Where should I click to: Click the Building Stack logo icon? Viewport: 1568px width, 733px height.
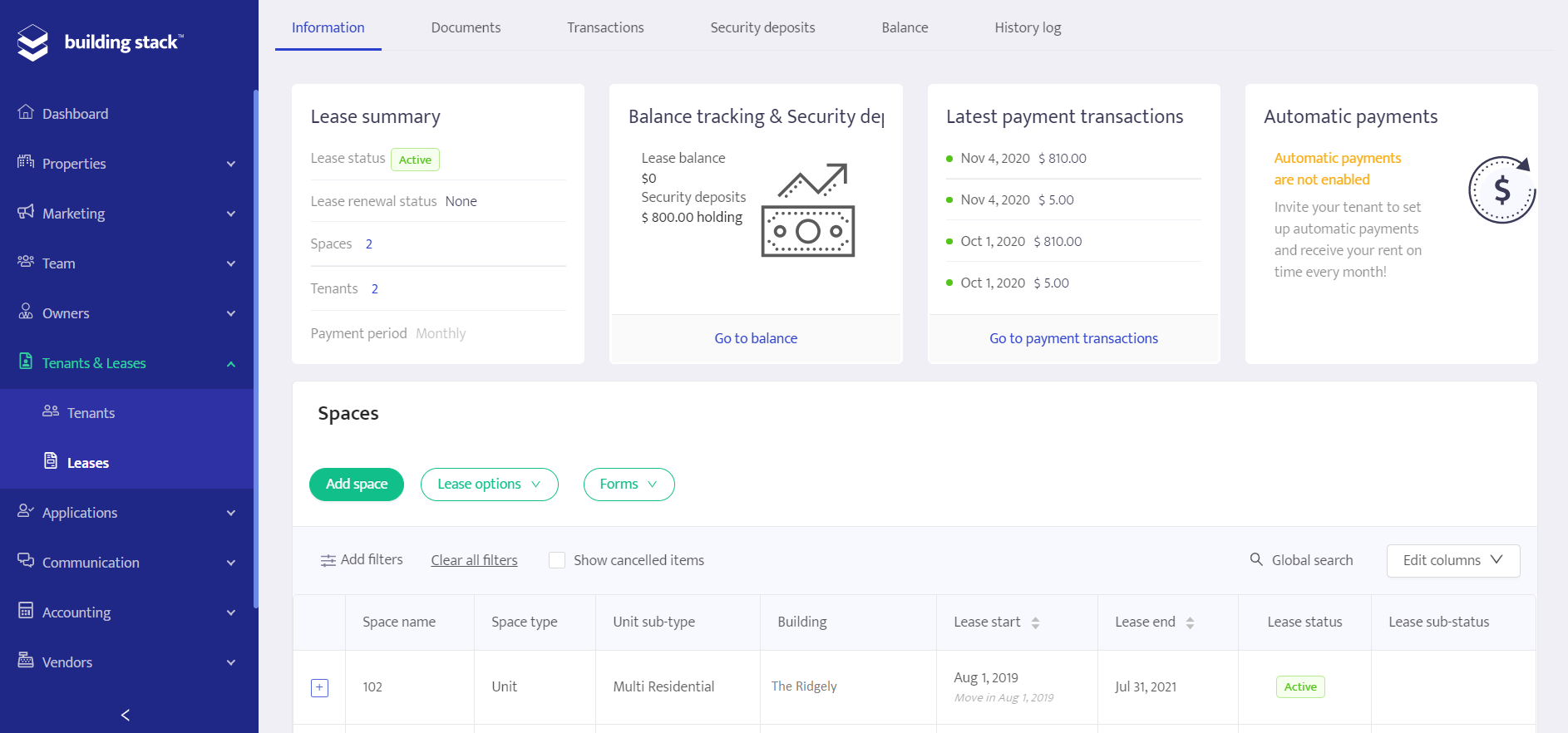coord(33,42)
